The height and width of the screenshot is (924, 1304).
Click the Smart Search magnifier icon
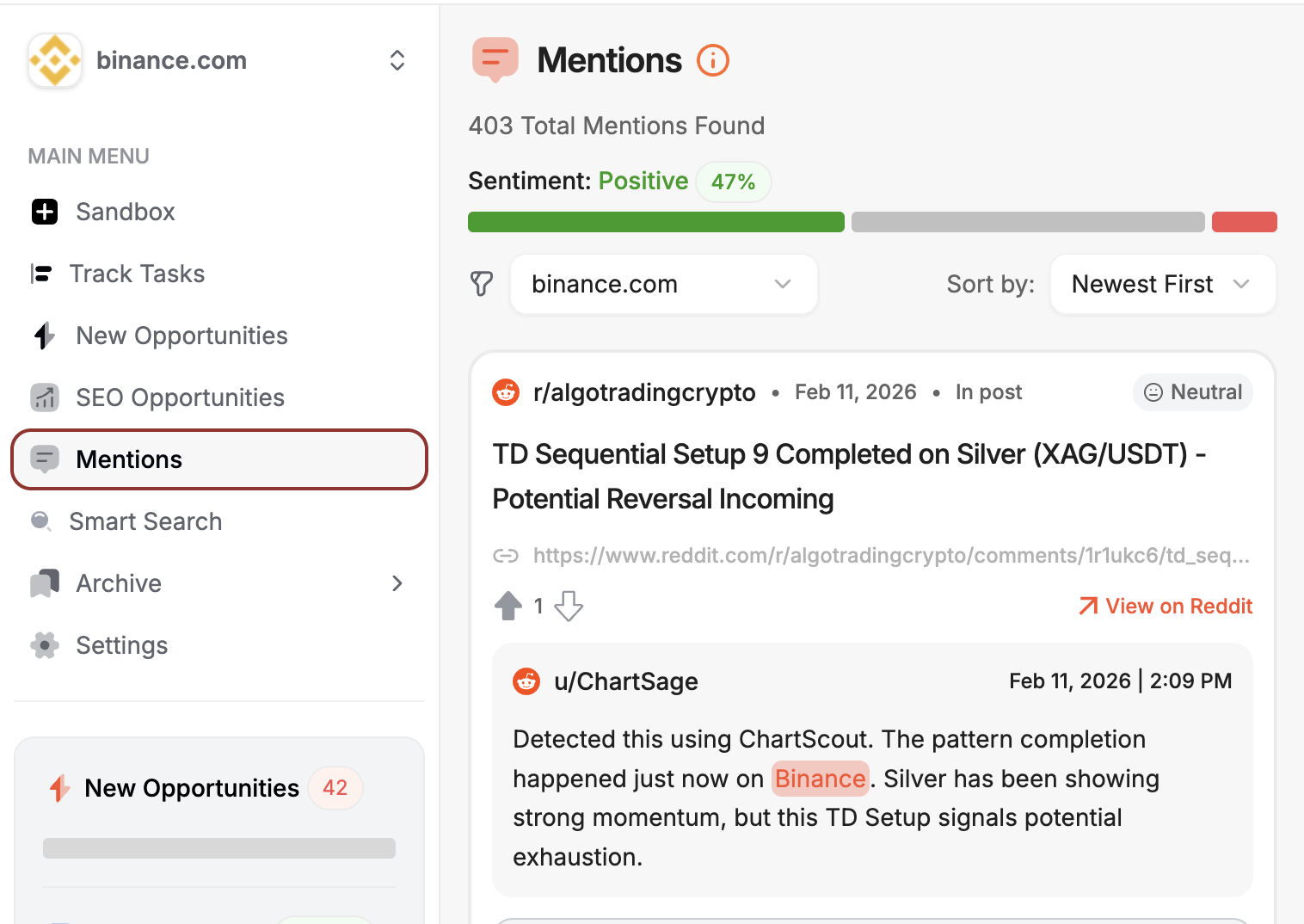[41, 521]
